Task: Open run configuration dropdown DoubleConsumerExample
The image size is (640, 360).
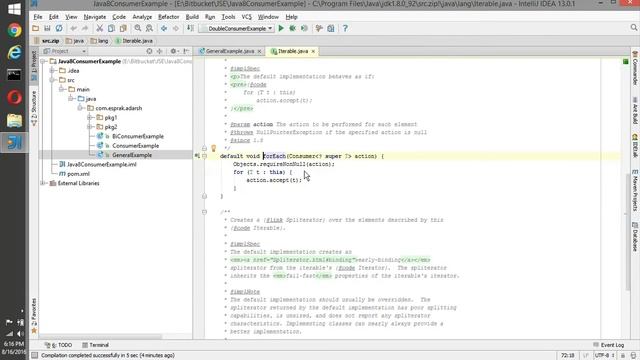Action: (x=237, y=29)
